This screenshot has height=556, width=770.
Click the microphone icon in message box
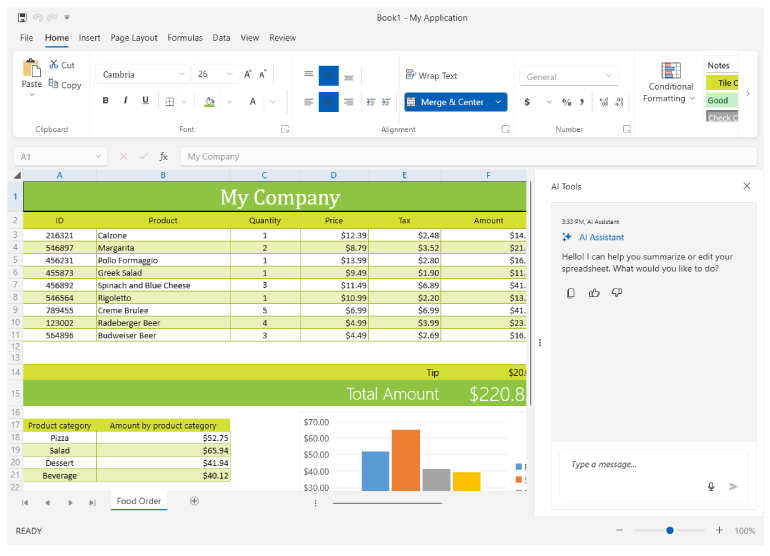pyautogui.click(x=711, y=487)
